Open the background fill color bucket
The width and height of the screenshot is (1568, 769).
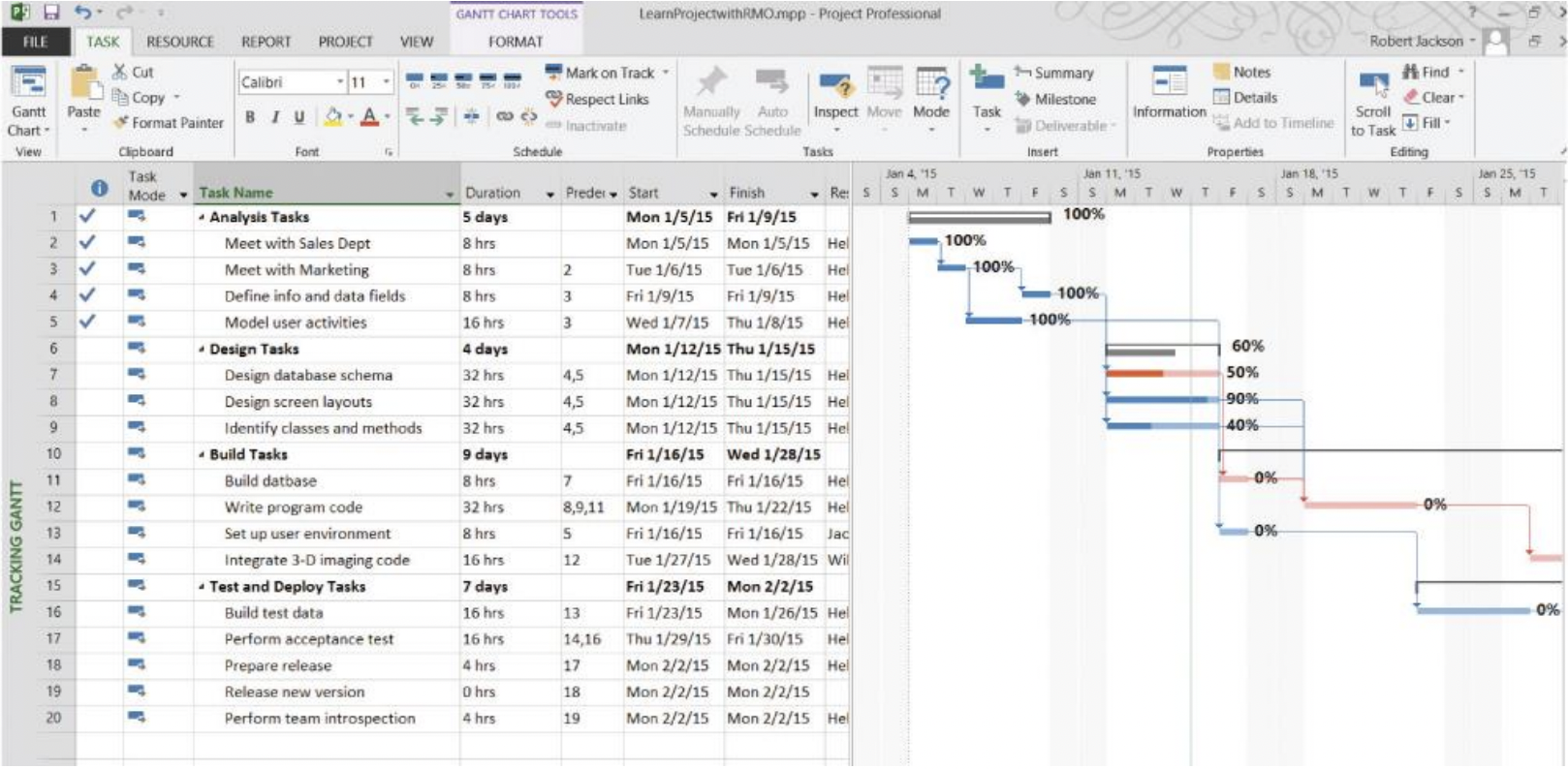[x=332, y=117]
